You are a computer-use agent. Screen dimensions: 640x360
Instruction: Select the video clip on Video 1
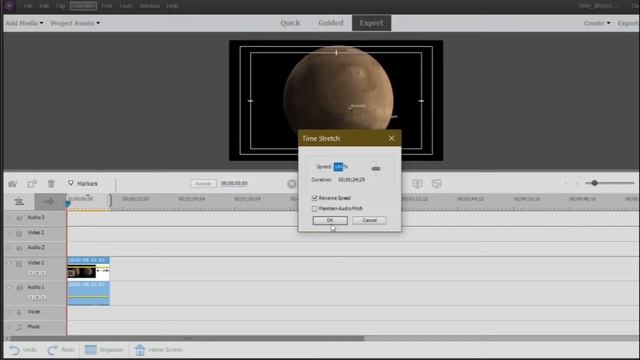pos(88,269)
